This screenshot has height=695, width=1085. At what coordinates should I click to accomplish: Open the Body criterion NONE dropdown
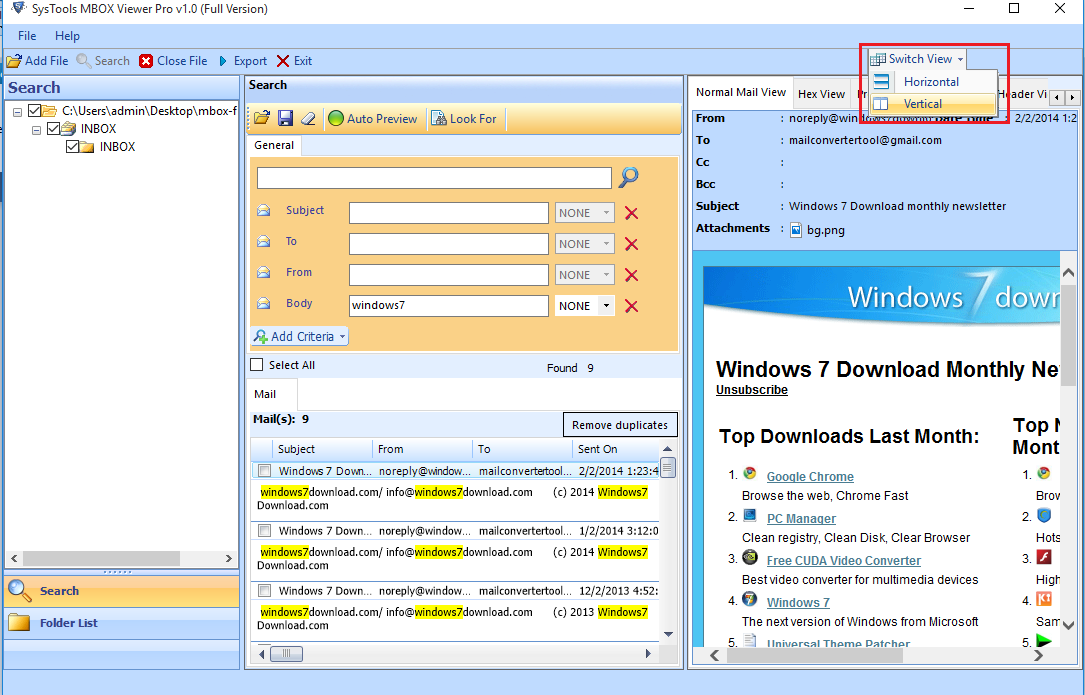point(606,306)
